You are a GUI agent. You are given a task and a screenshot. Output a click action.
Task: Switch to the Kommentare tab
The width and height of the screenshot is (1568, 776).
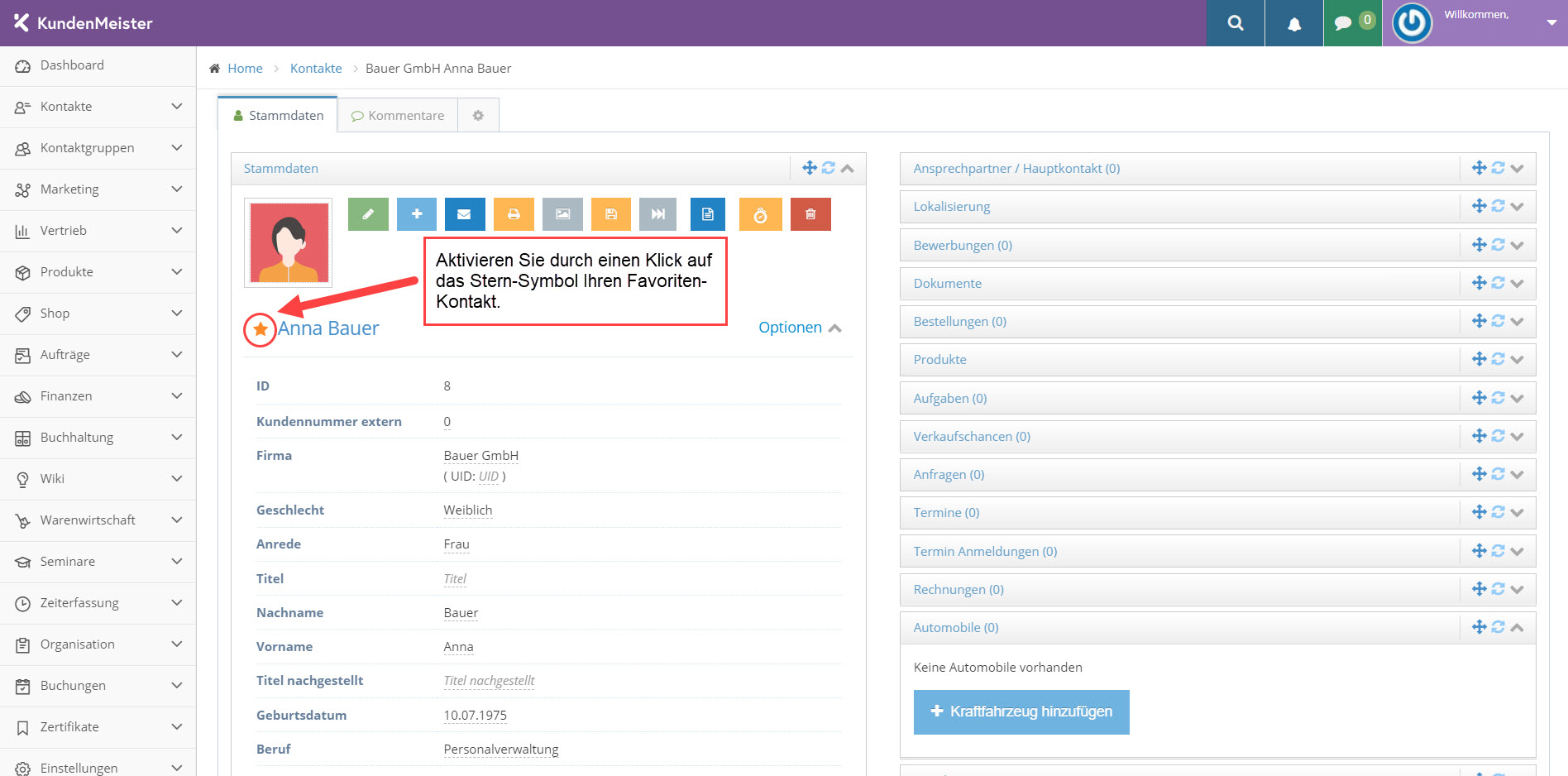pos(398,116)
